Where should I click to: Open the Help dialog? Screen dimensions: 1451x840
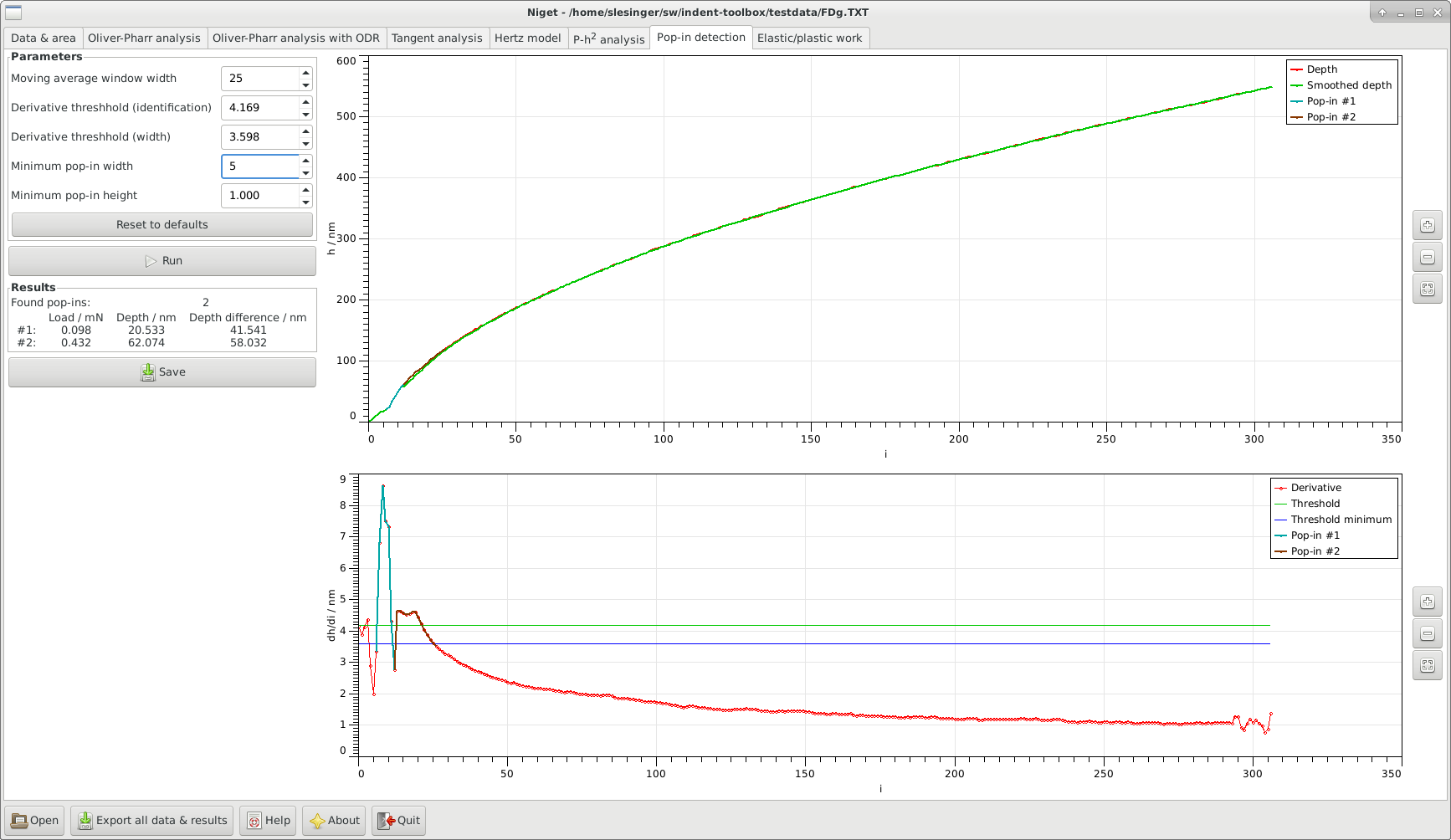click(269, 820)
